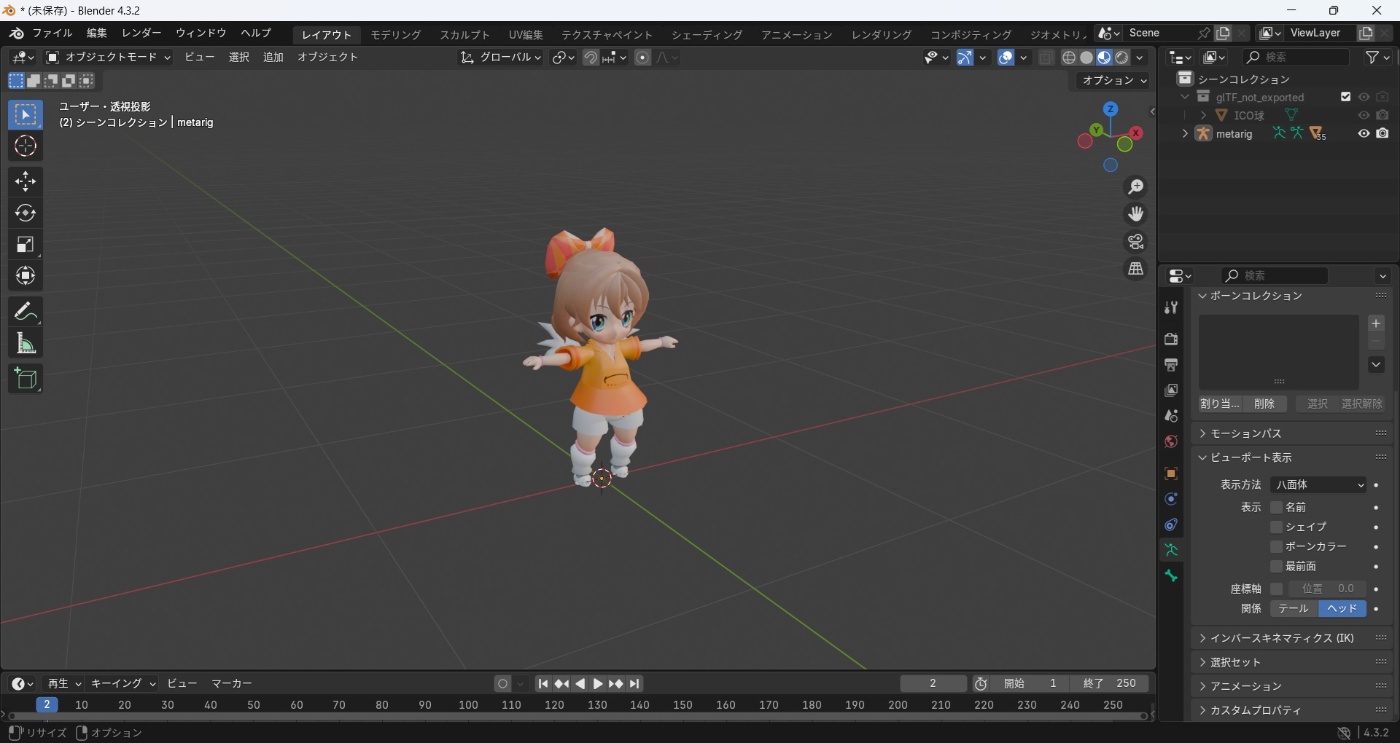The height and width of the screenshot is (743, 1400).
Task: Enable the シェイプ display checkbox
Action: coord(1276,527)
